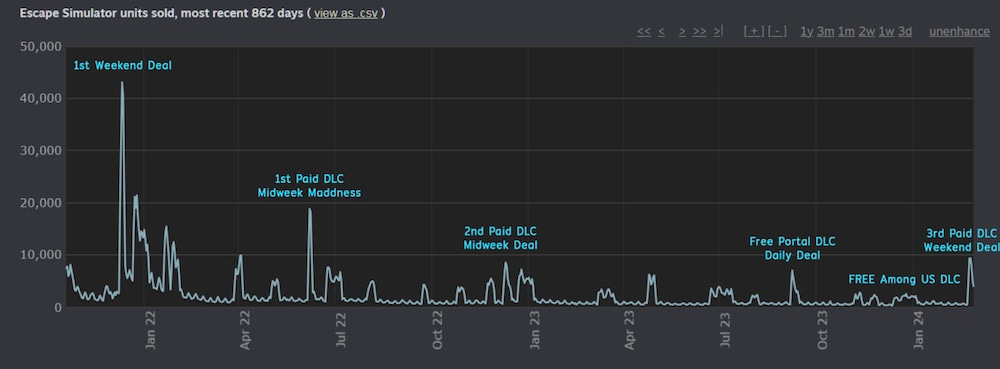Click the 'Apr 22' x-axis label
This screenshot has height=369, width=1000.
[x=246, y=331]
